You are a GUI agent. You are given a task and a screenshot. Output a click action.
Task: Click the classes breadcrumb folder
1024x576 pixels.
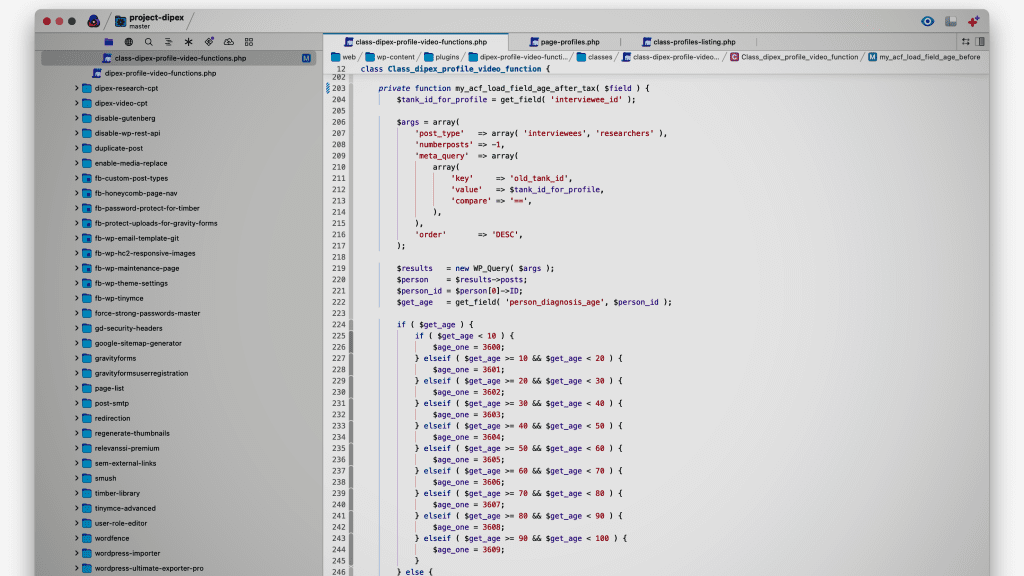[x=594, y=57]
